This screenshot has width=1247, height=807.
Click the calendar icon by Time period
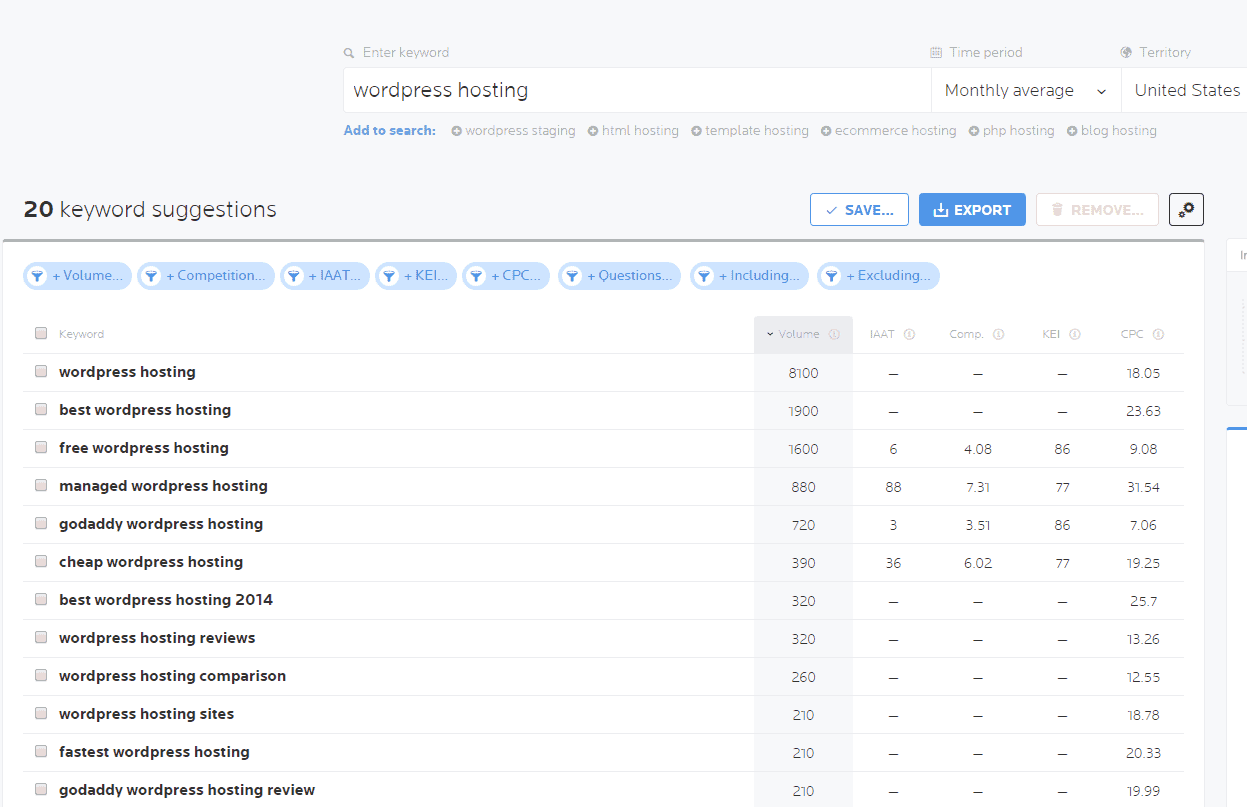(x=936, y=53)
